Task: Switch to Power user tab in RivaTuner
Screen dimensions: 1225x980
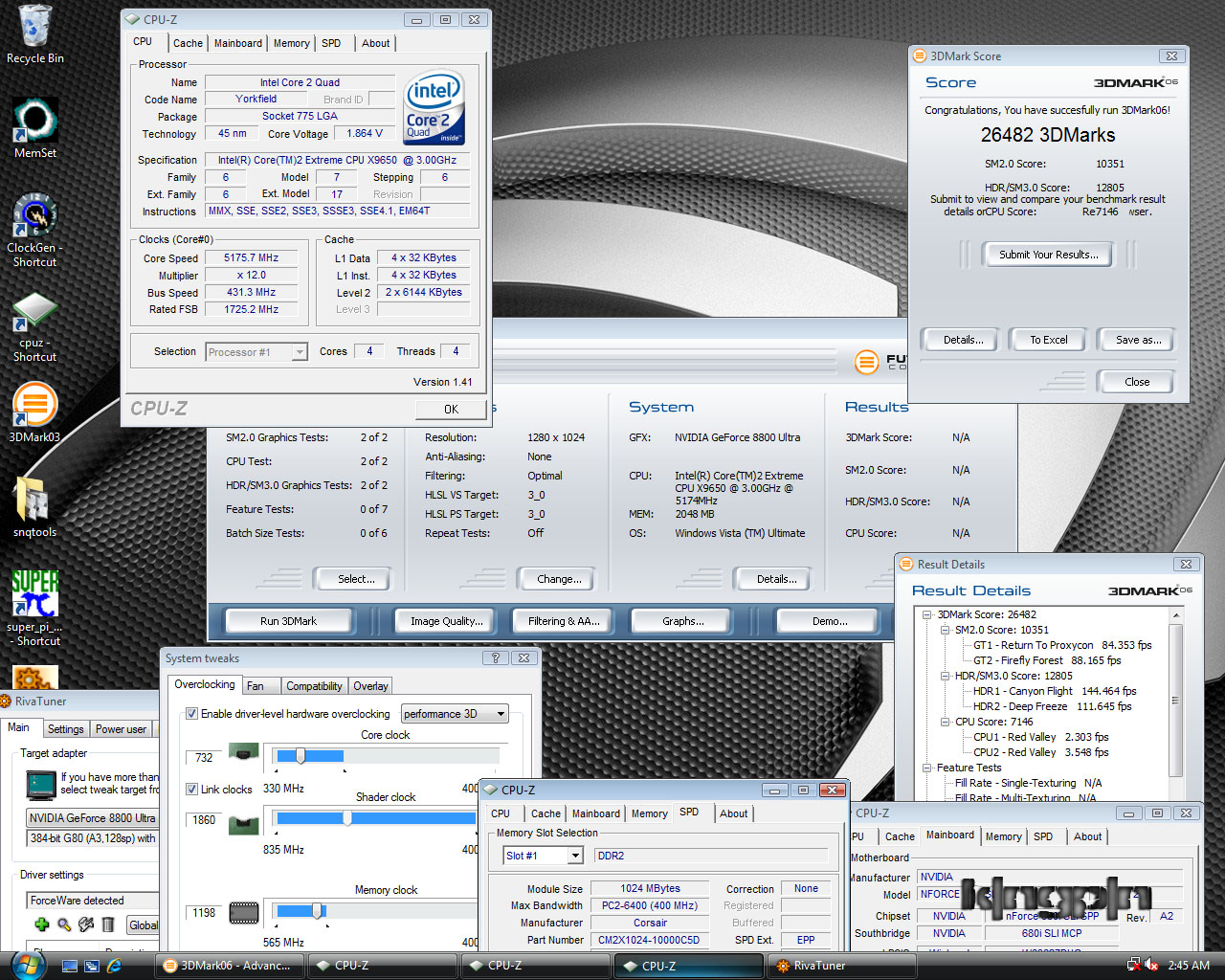Action: (x=121, y=729)
